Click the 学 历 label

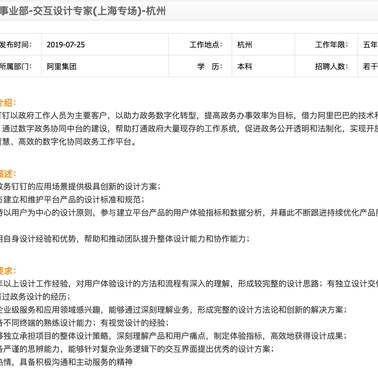(210, 66)
